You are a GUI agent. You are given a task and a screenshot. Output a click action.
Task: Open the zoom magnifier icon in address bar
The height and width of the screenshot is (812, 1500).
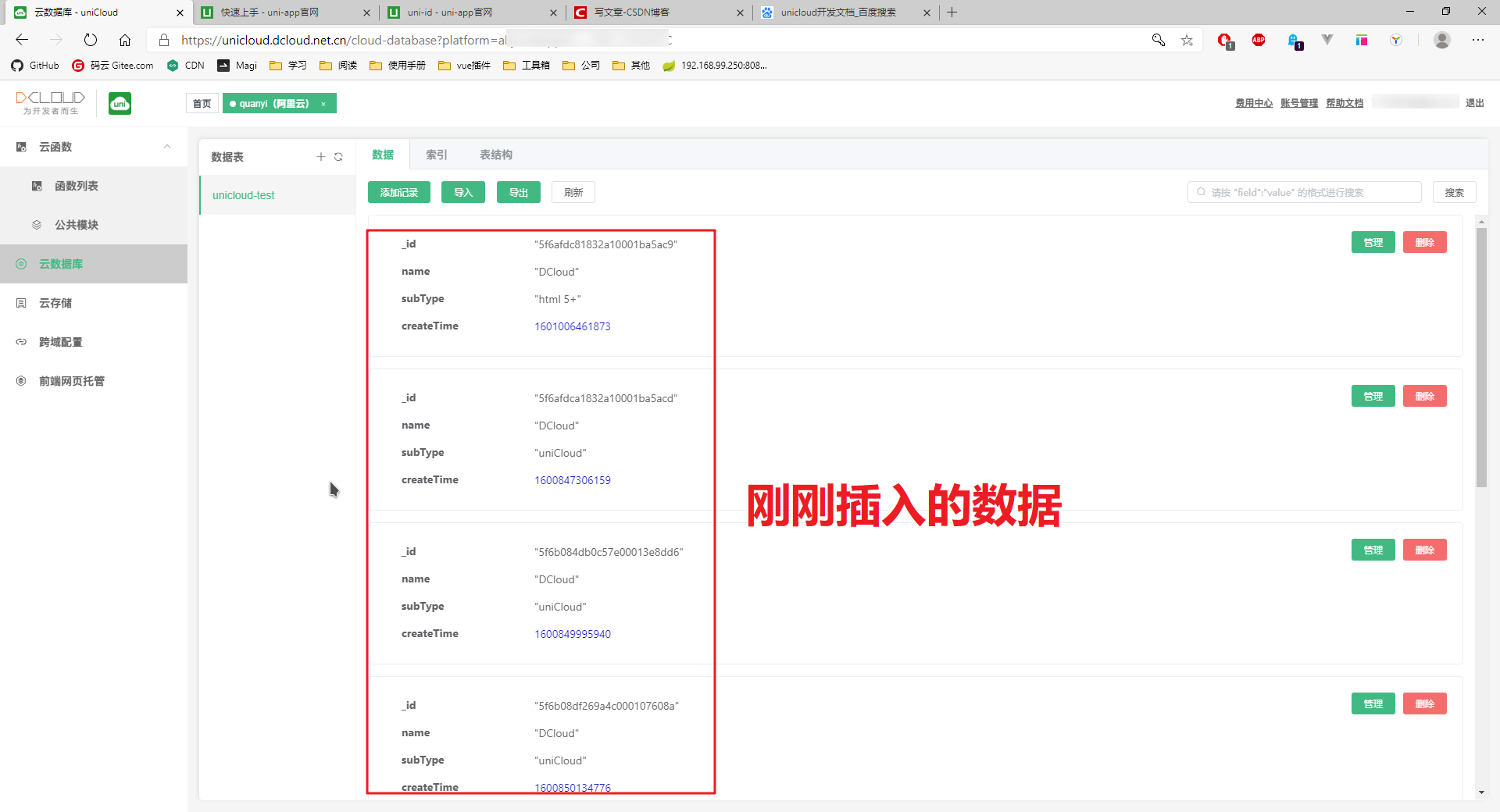[x=1159, y=40]
